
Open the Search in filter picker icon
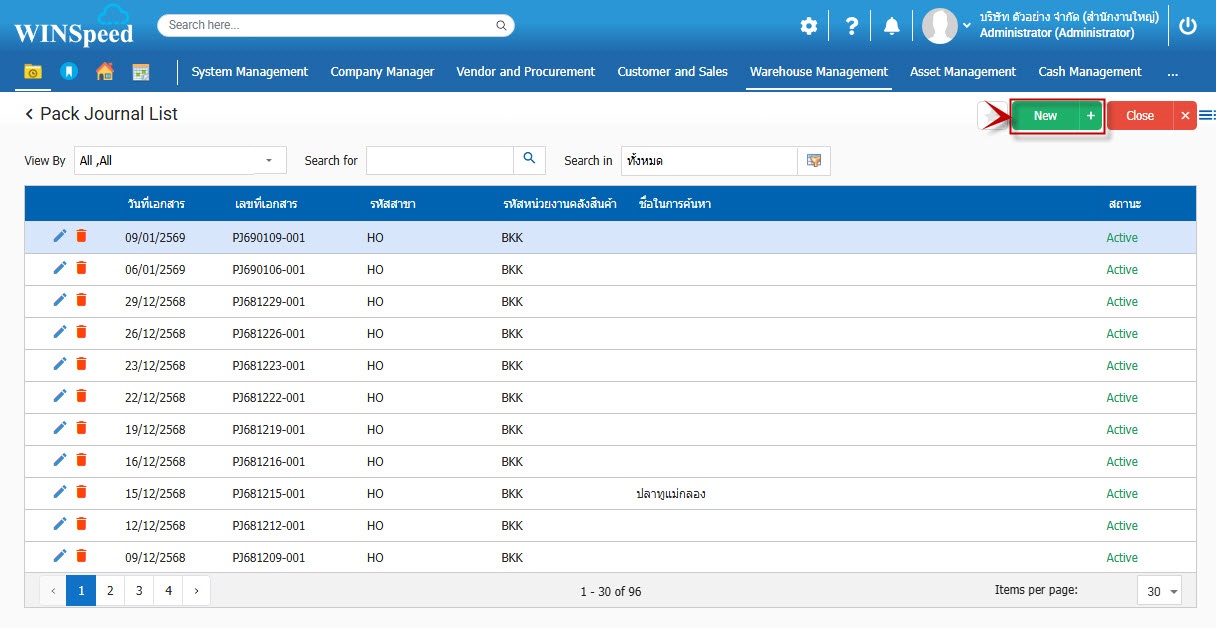coord(813,161)
